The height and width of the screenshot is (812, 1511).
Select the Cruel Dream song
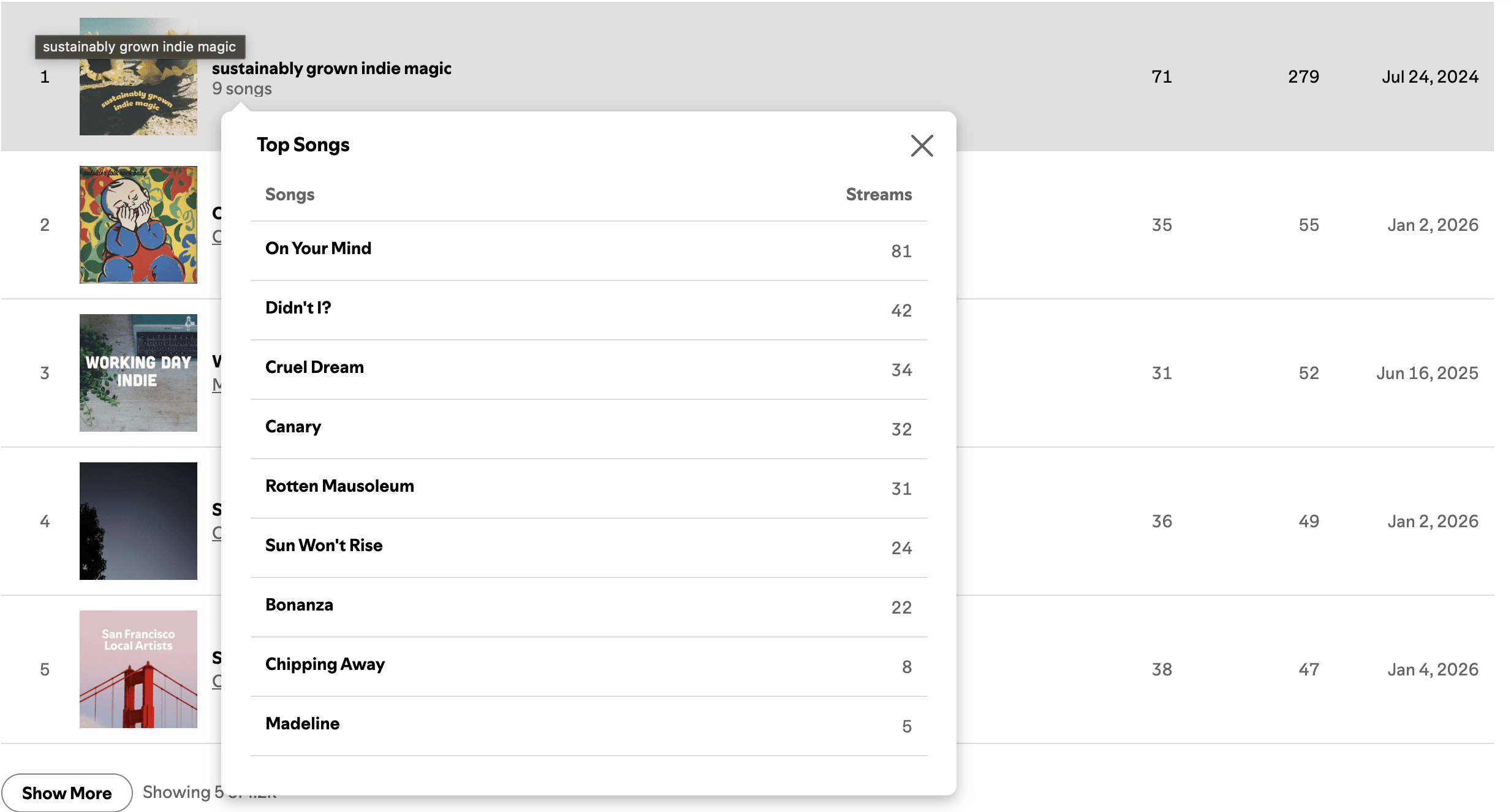coord(314,367)
